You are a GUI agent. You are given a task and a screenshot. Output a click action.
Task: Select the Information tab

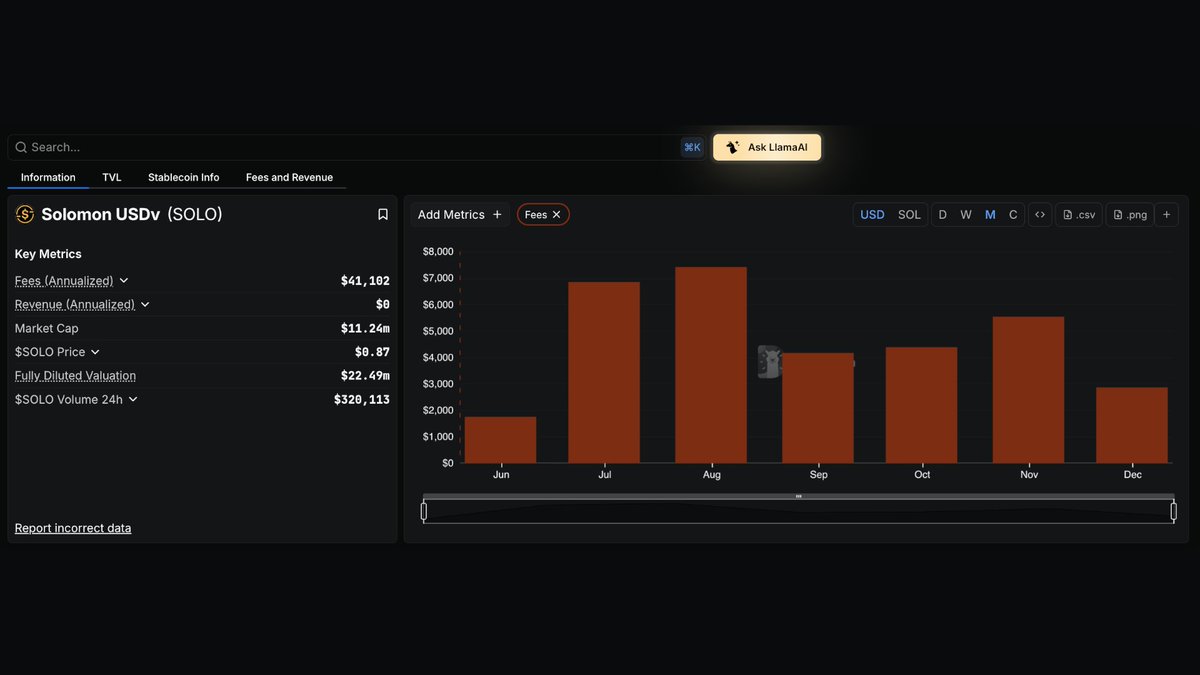pos(48,177)
